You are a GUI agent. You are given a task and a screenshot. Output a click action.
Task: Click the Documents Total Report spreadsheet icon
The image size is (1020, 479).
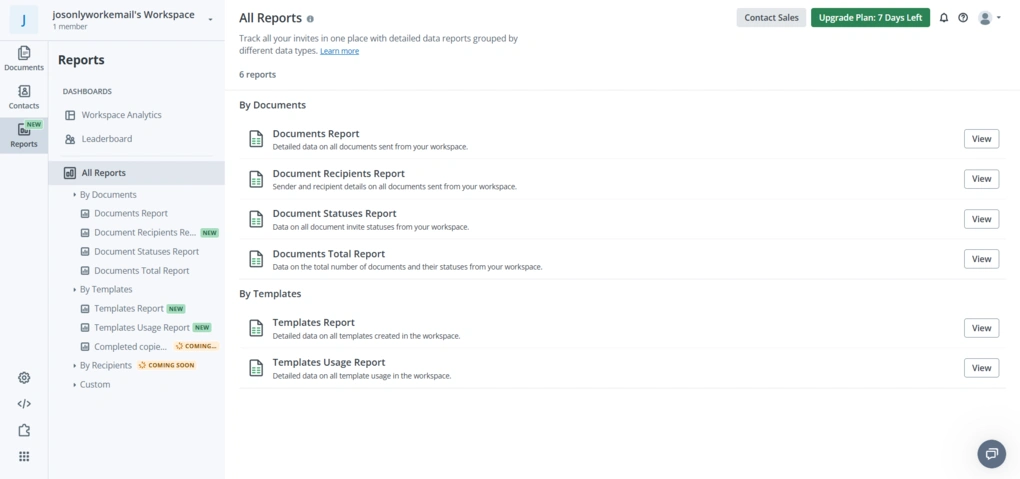click(x=256, y=259)
